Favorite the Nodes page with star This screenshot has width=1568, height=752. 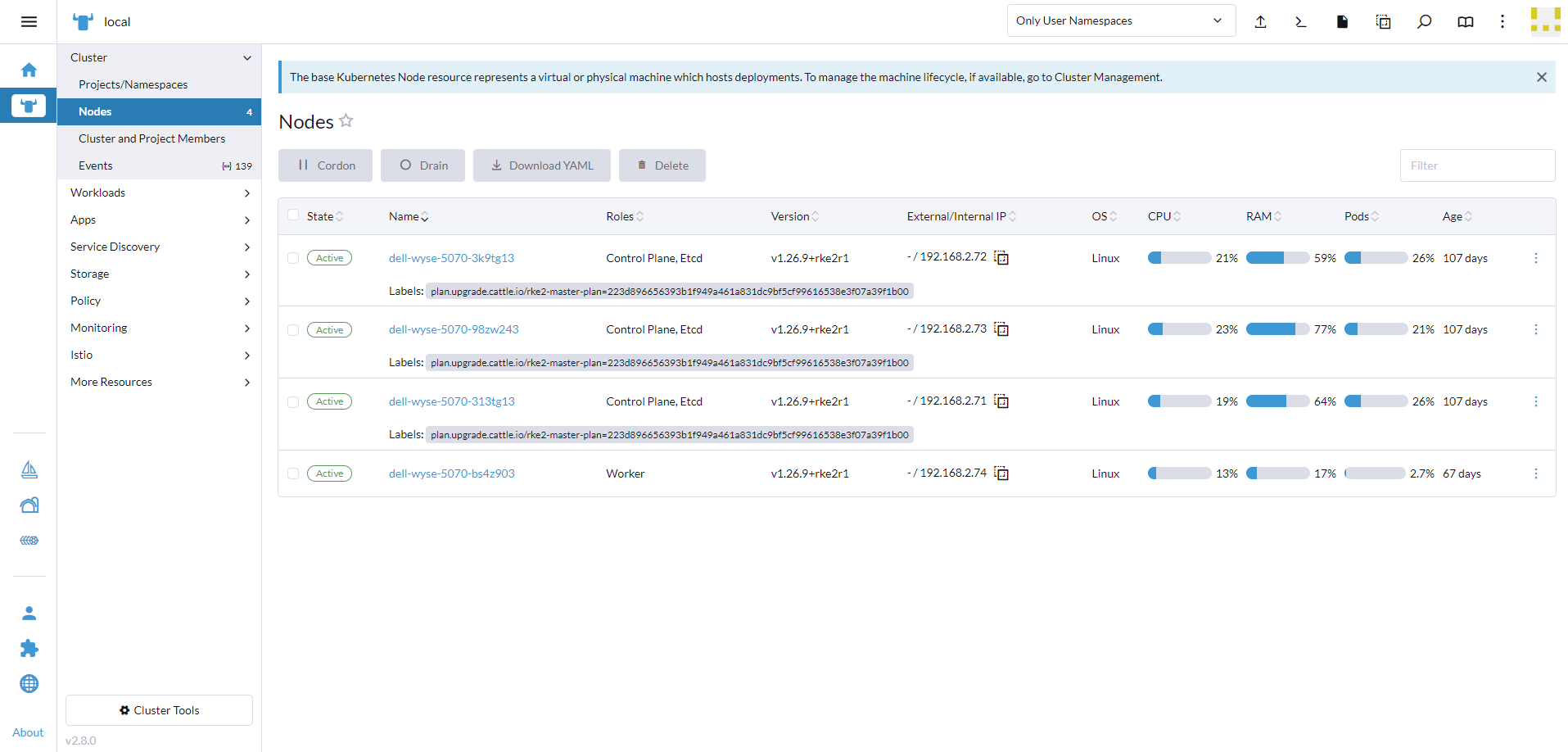346,121
